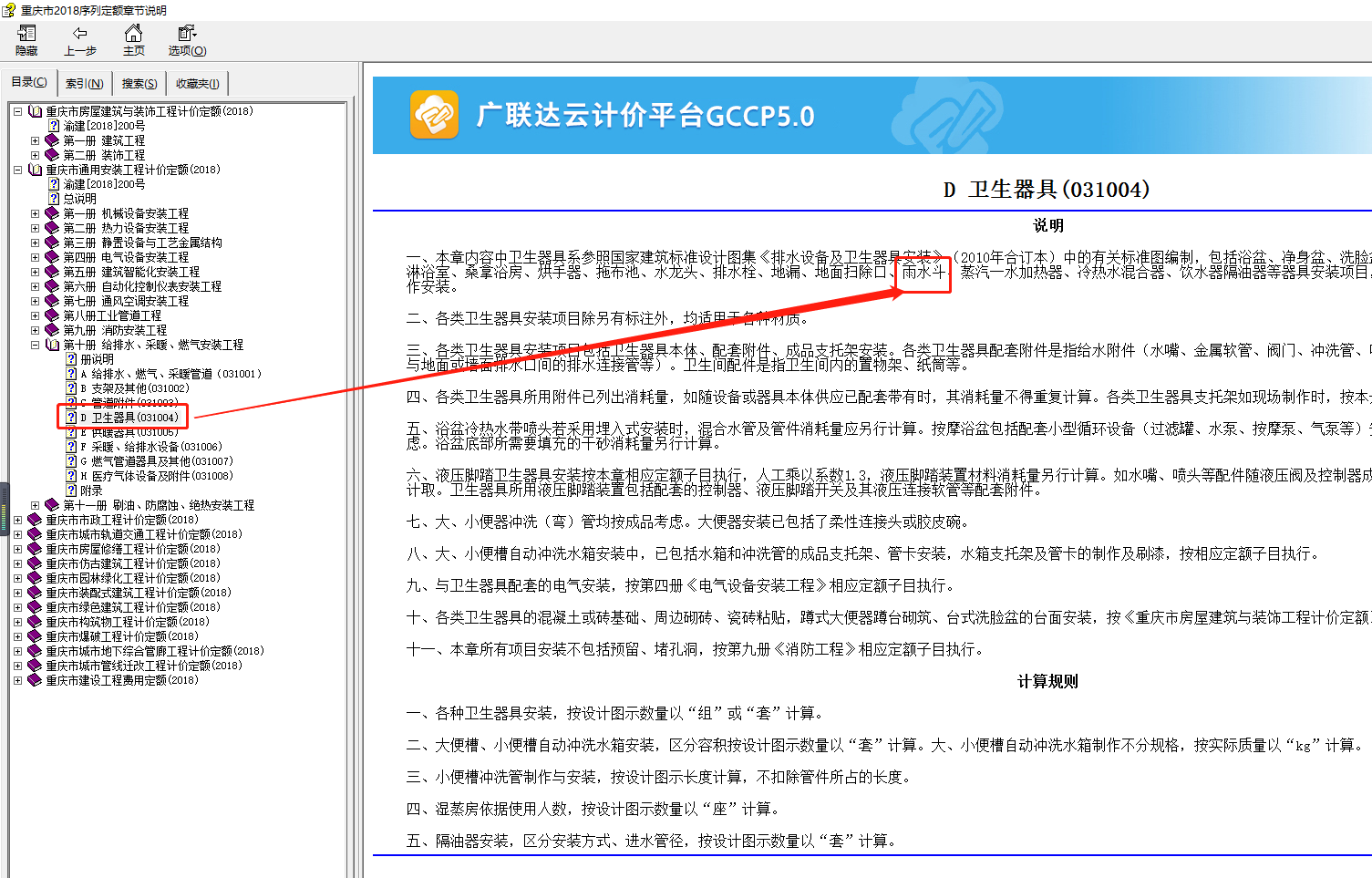
Task: Click the book icon beside 第一册 建筑工程
Action: pos(52,140)
